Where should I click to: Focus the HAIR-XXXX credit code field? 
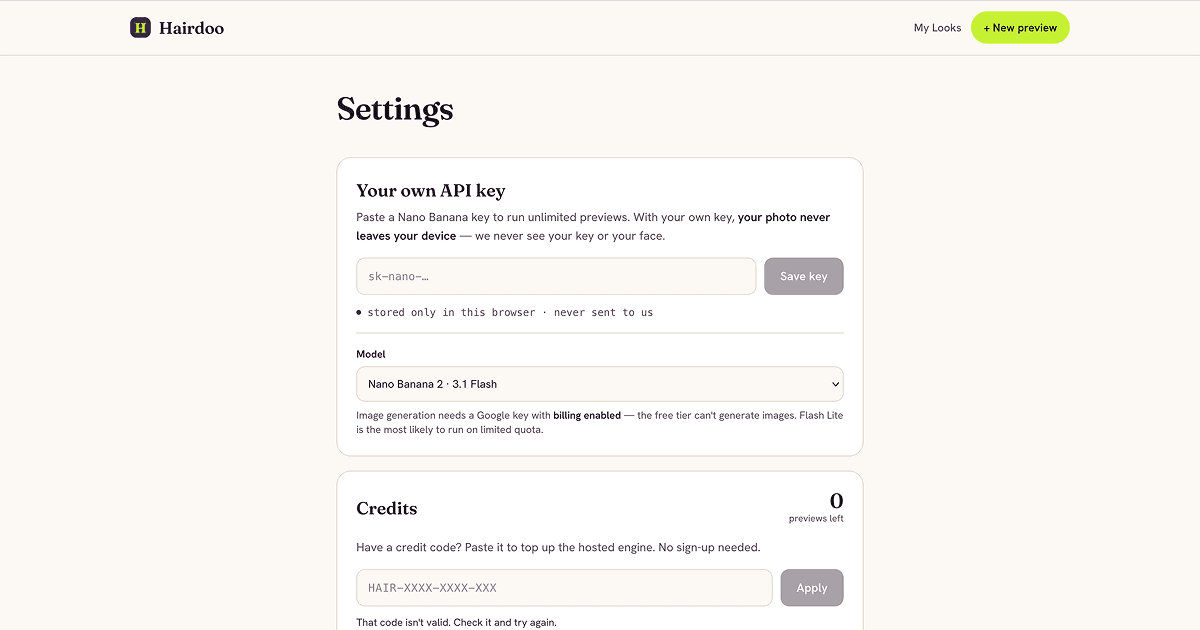click(564, 588)
